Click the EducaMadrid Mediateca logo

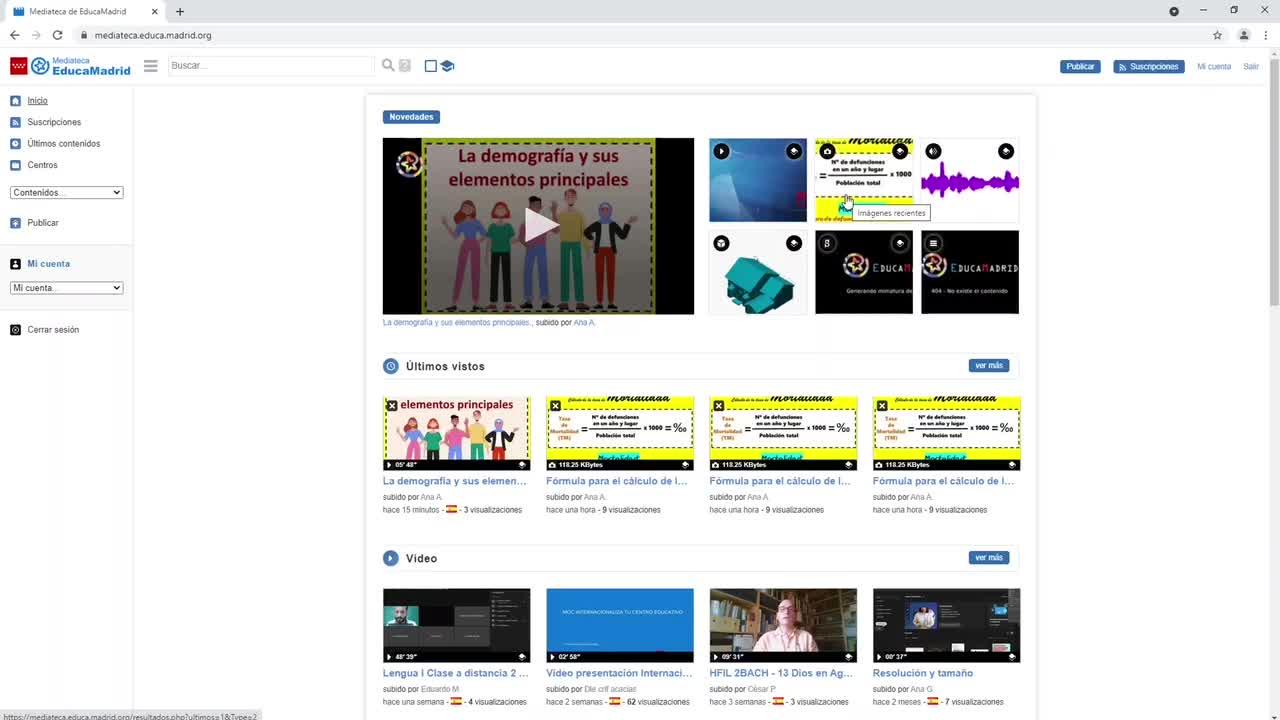point(70,66)
